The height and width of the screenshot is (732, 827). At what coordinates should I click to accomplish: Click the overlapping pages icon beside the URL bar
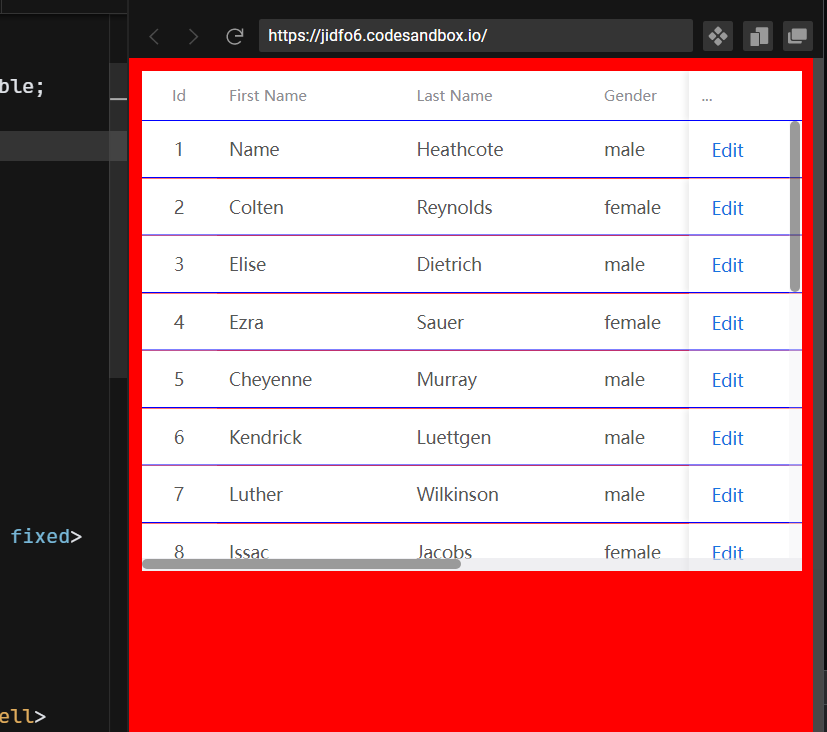pos(758,36)
